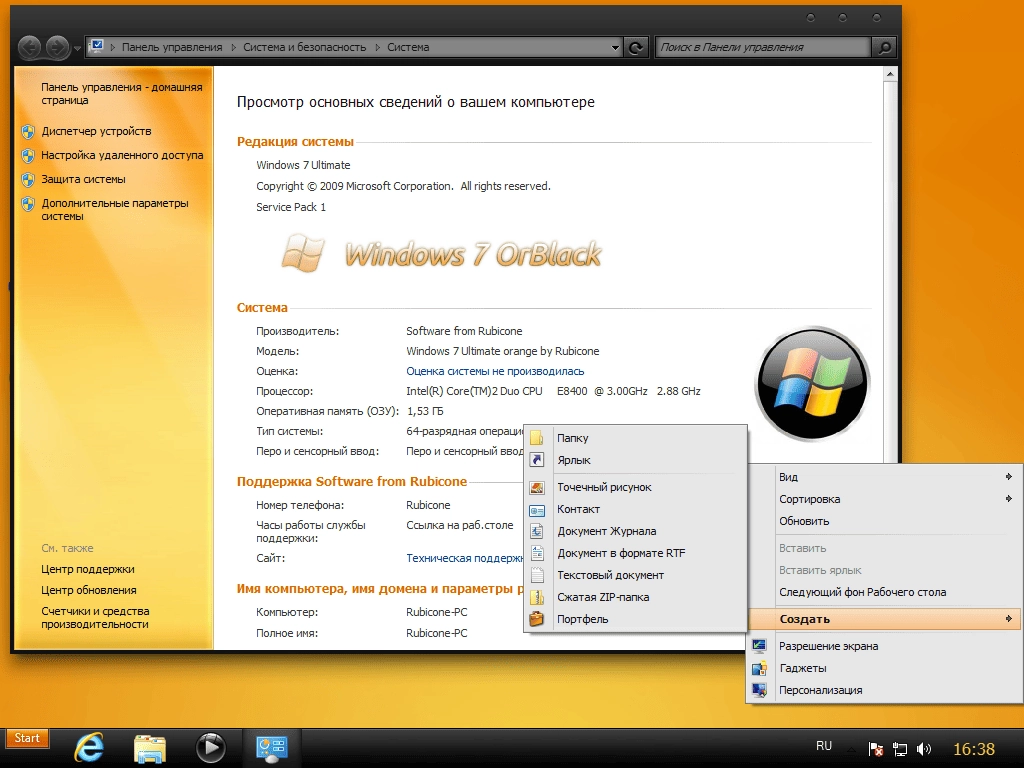Click the Control Panel icon in address bar
Image resolution: width=1024 pixels, height=768 pixels.
pos(97,46)
